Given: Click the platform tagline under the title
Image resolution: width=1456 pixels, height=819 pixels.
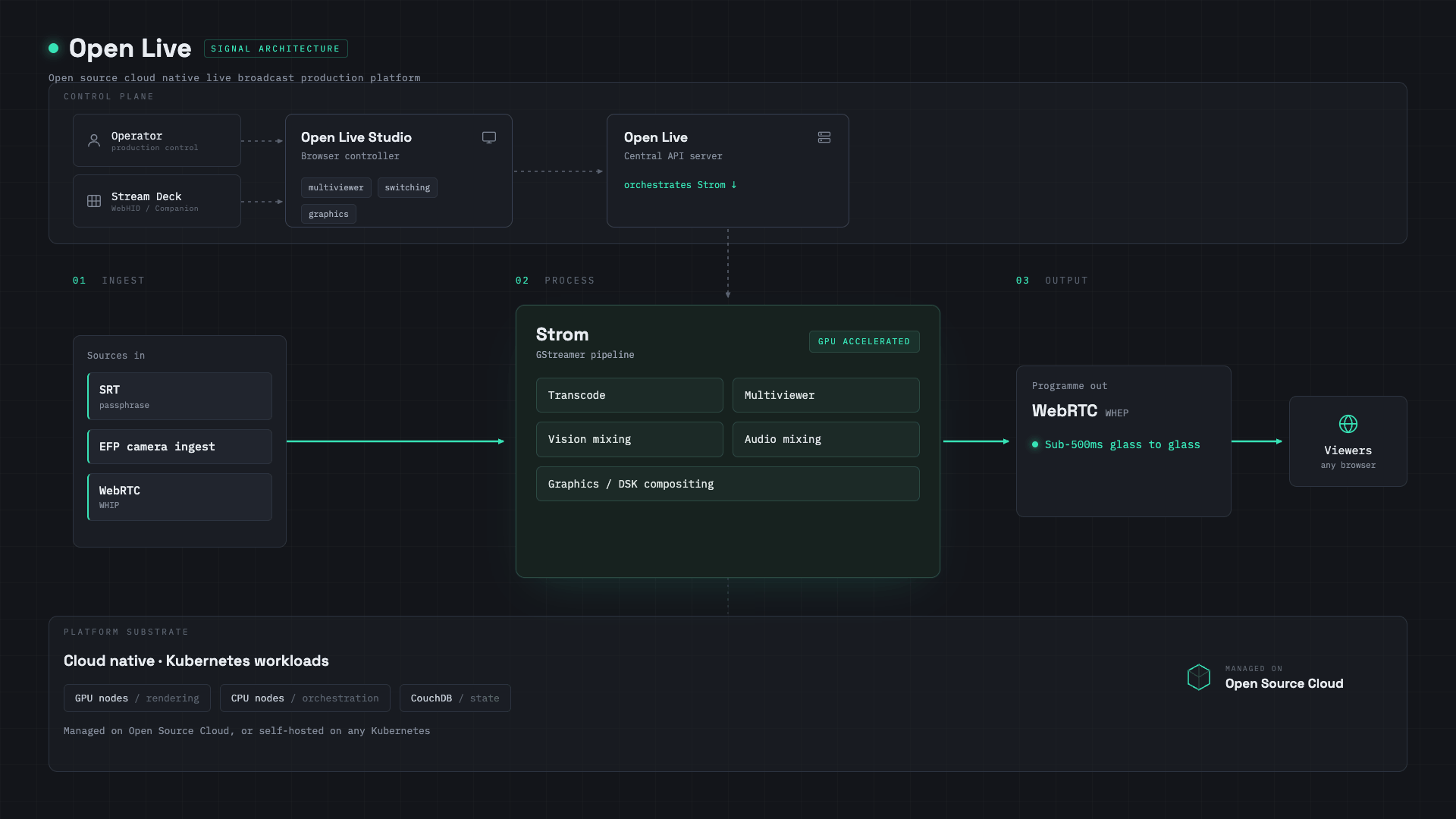Looking at the screenshot, I should tap(234, 78).
